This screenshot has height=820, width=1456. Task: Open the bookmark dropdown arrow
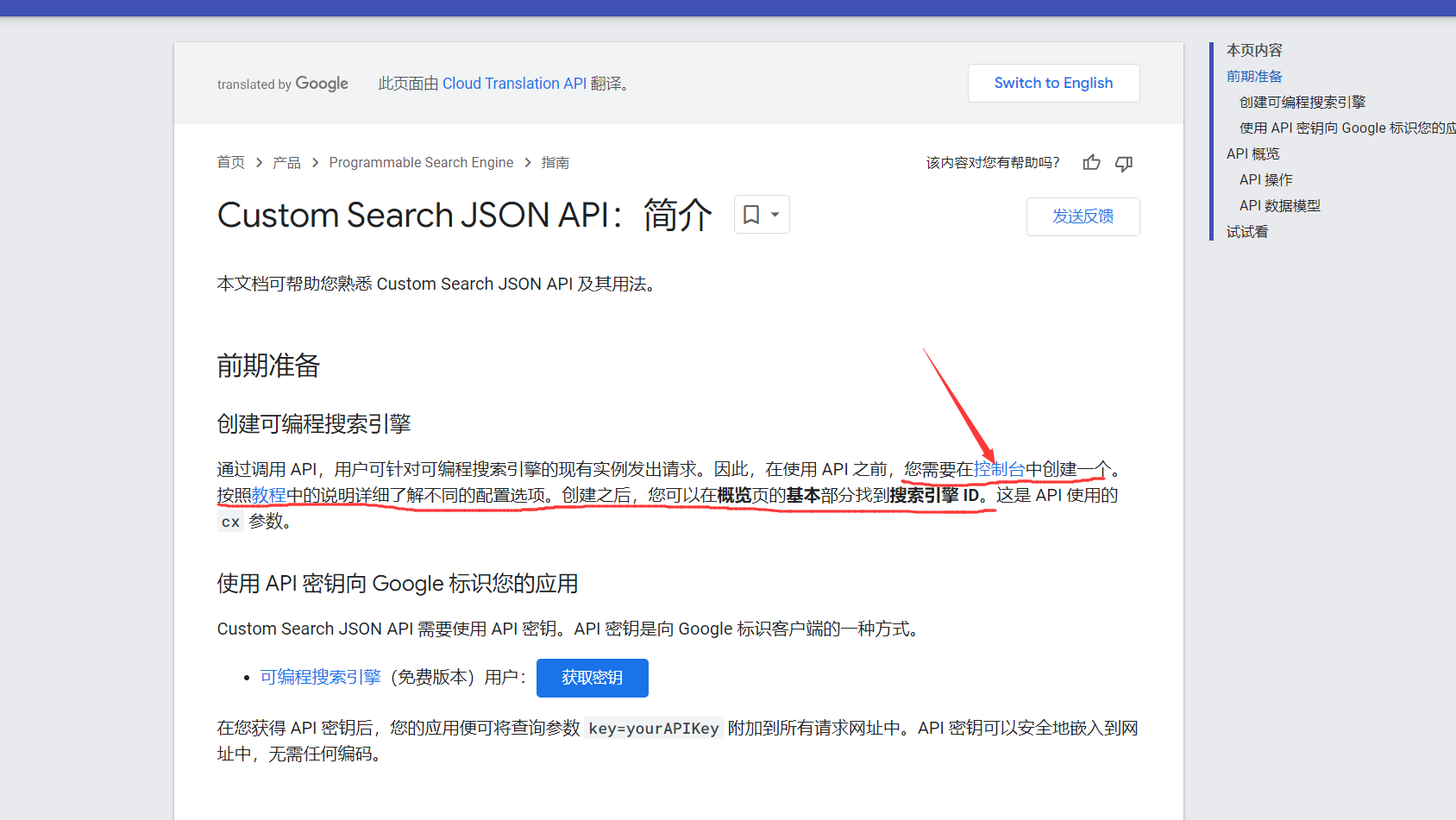tap(775, 215)
